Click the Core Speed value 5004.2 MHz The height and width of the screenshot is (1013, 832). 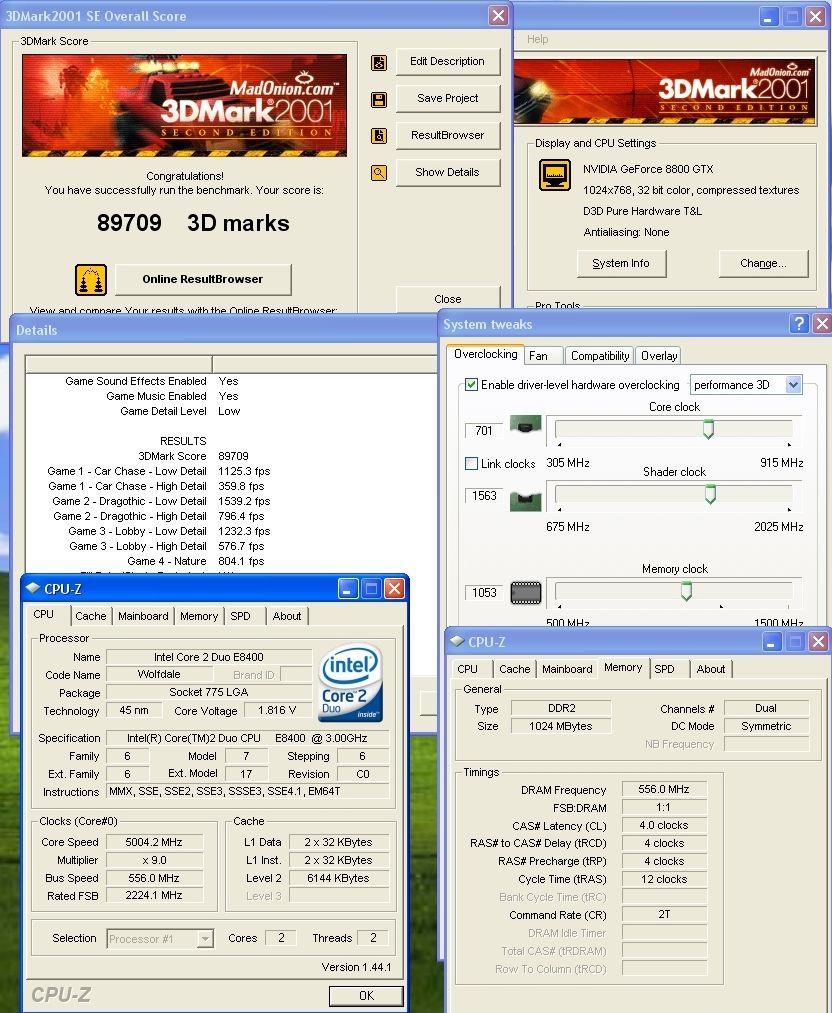point(154,842)
